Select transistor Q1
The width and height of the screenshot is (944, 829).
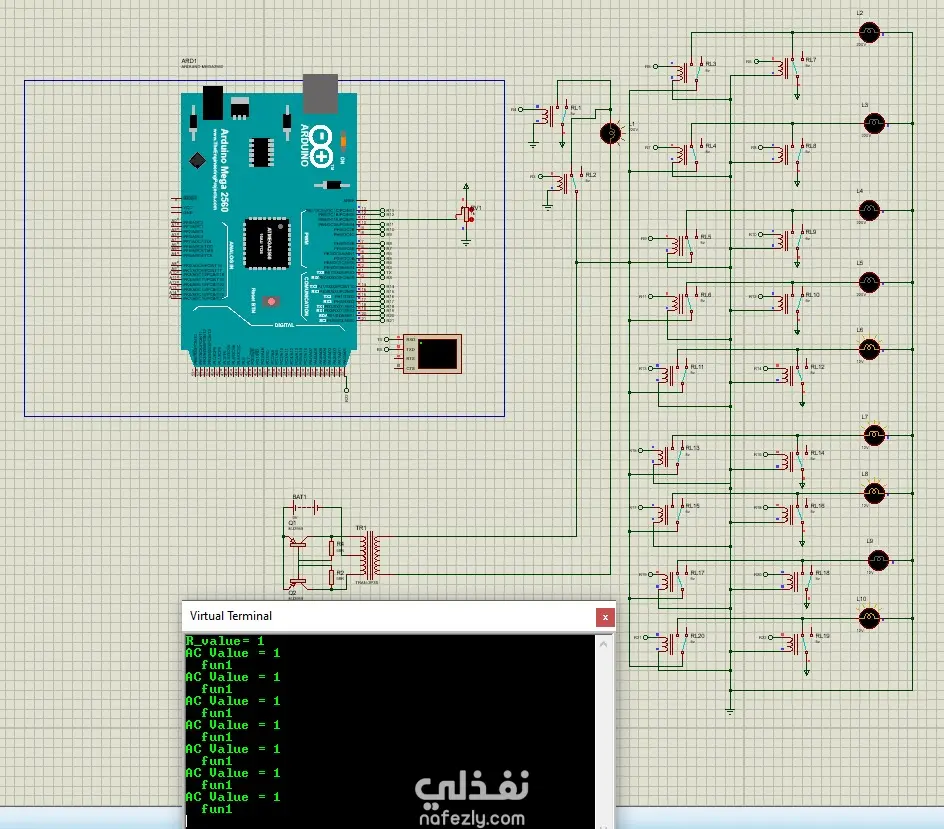297,542
